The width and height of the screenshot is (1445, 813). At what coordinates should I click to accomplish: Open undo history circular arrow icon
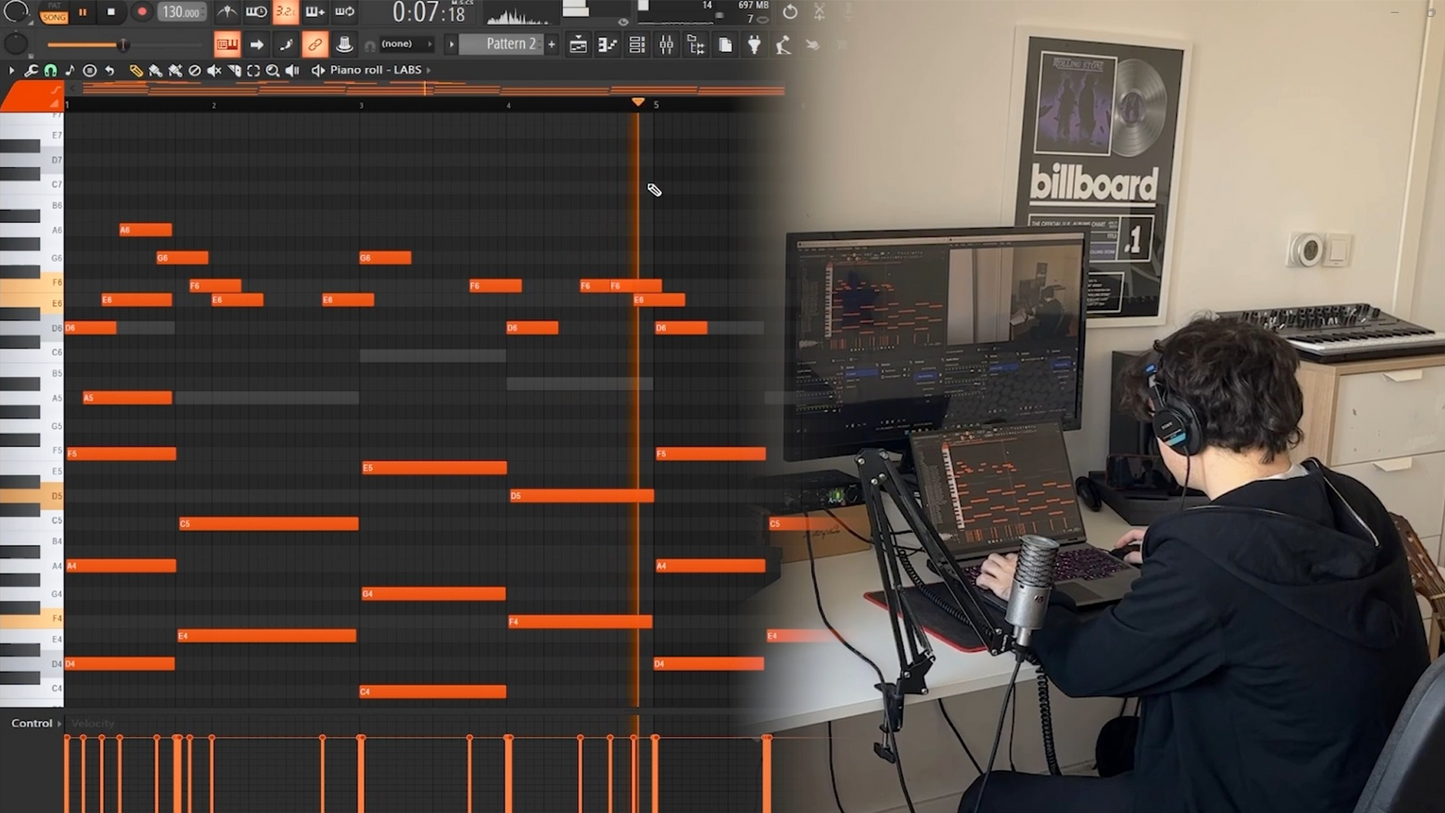[790, 12]
